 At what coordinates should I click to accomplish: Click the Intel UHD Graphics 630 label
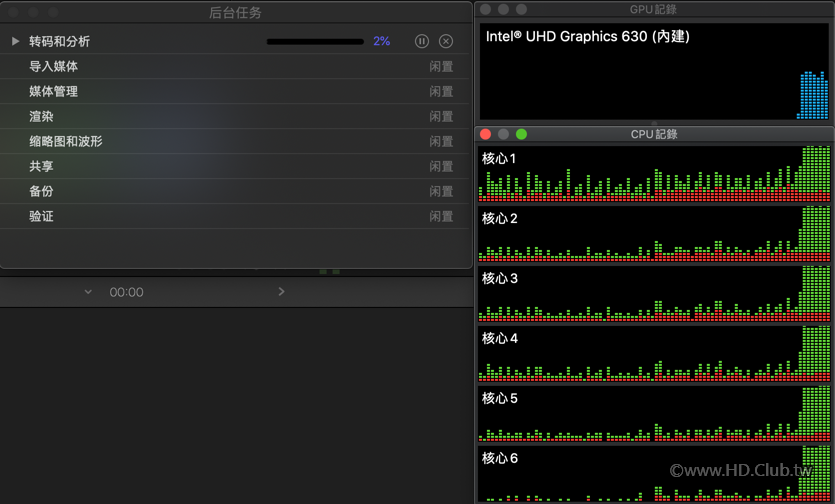[587, 36]
